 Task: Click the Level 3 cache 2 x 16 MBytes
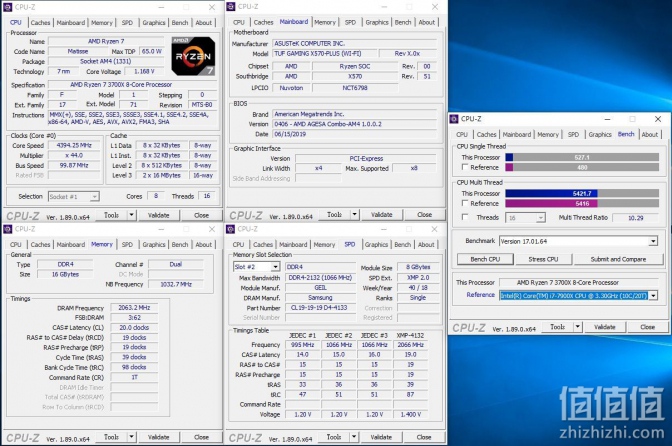(162, 175)
